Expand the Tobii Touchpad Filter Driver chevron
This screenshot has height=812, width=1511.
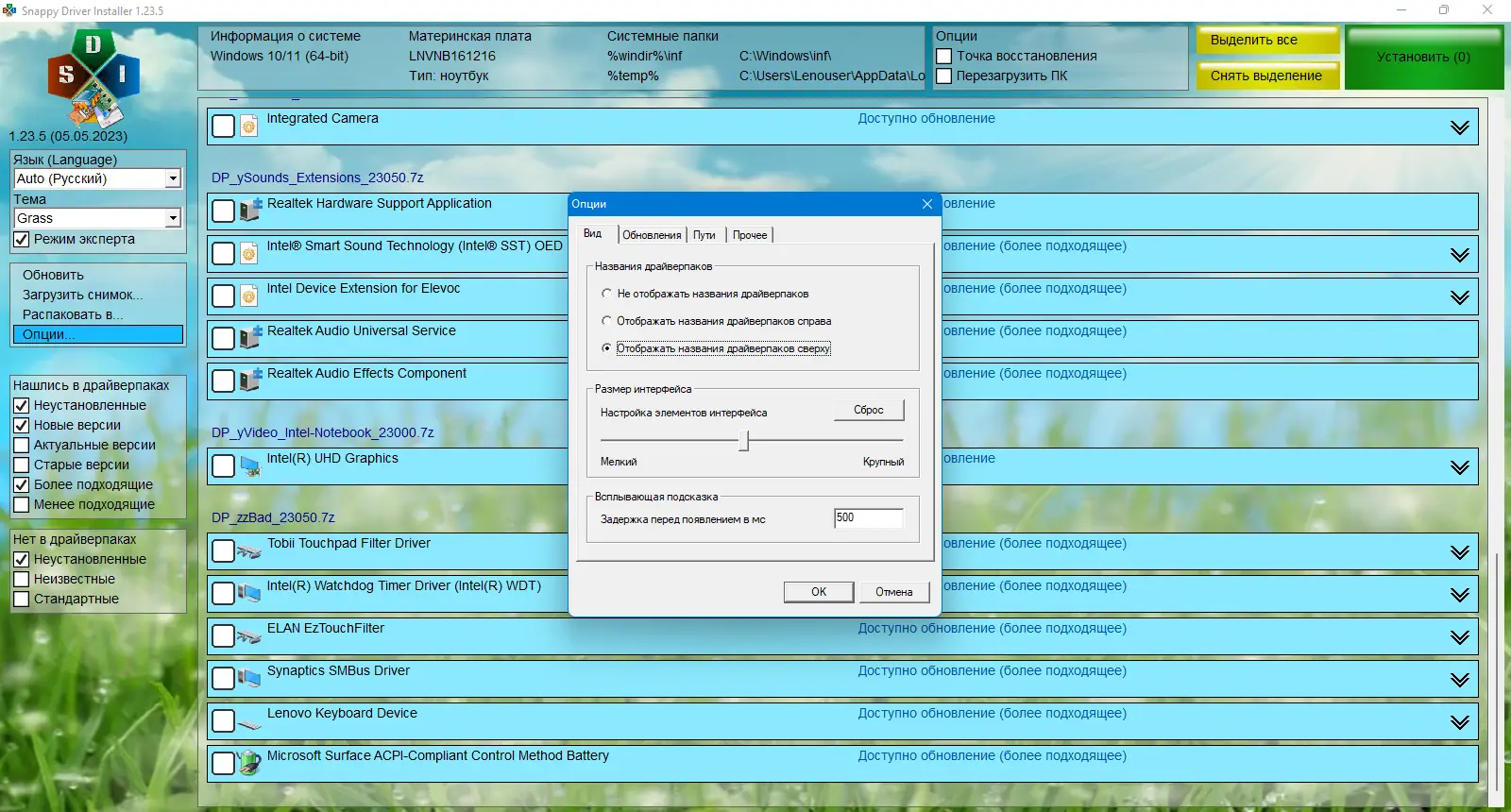tap(1460, 552)
